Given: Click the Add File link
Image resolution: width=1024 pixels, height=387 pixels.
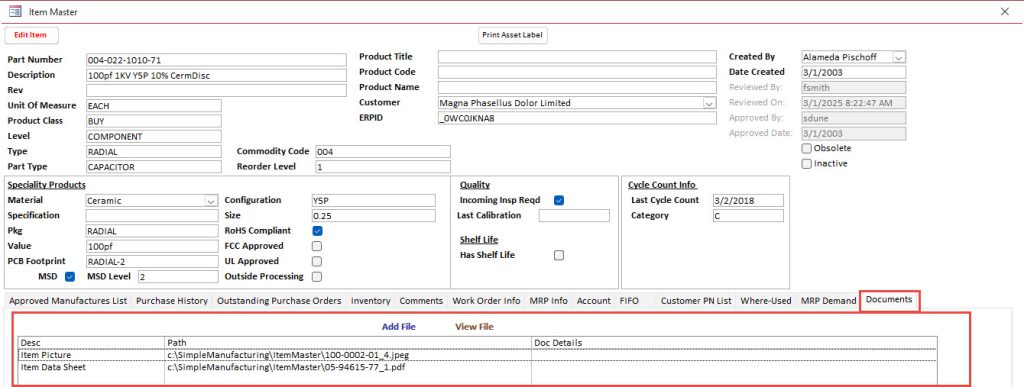Looking at the screenshot, I should click(398, 326).
